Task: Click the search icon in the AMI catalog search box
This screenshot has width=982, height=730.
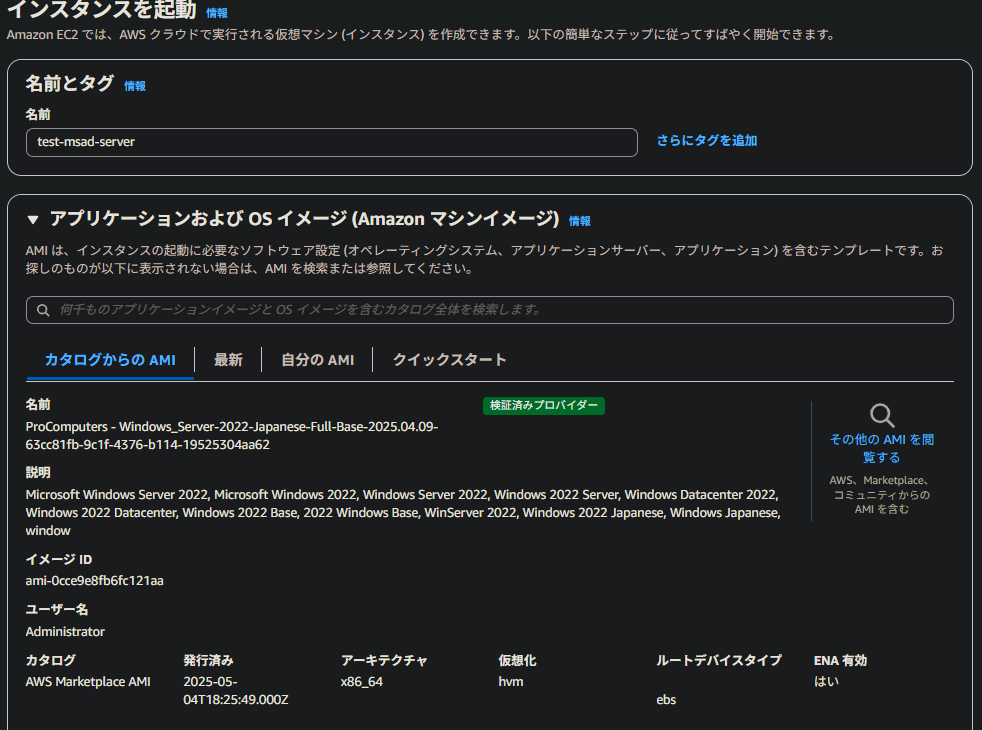Action: (43, 310)
